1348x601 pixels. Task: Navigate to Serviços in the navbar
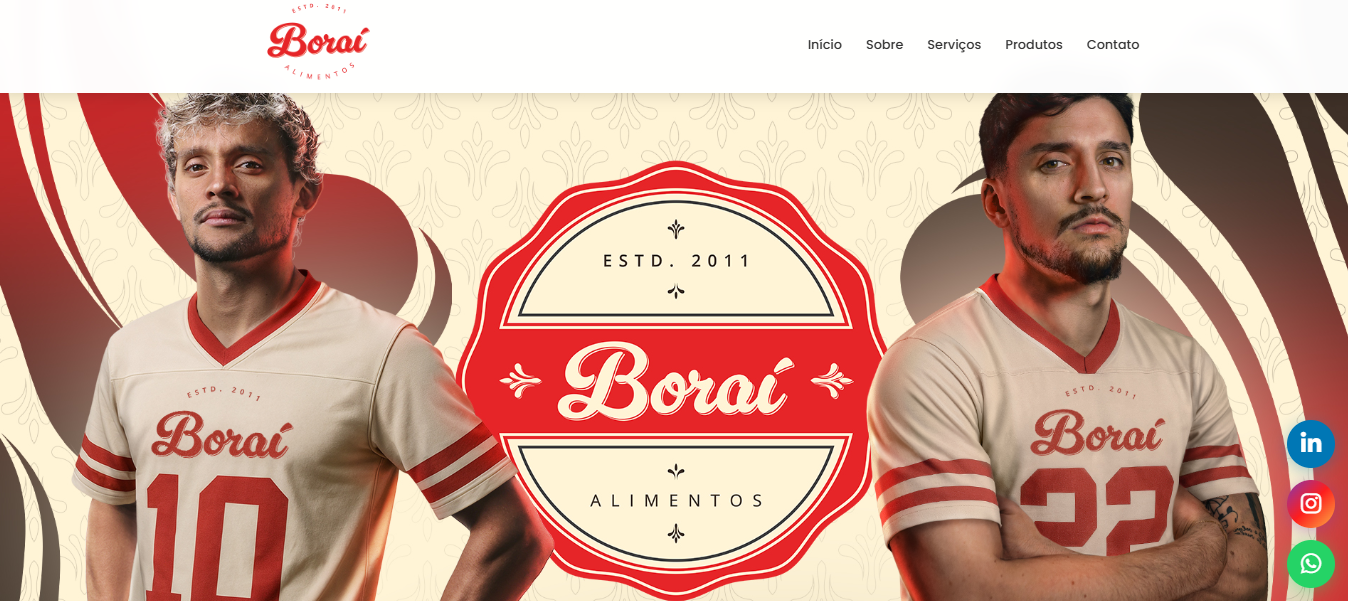click(x=954, y=45)
